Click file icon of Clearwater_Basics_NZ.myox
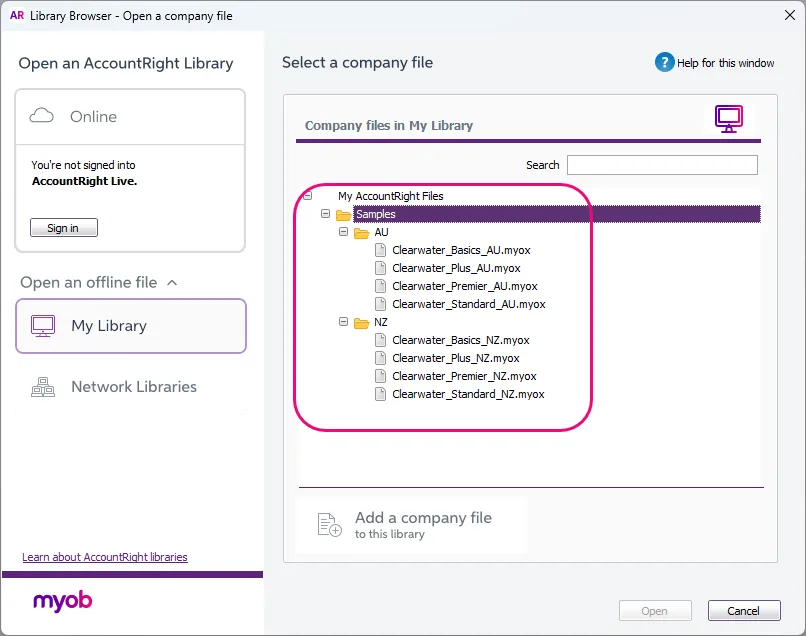The width and height of the screenshot is (806, 636). (x=380, y=340)
